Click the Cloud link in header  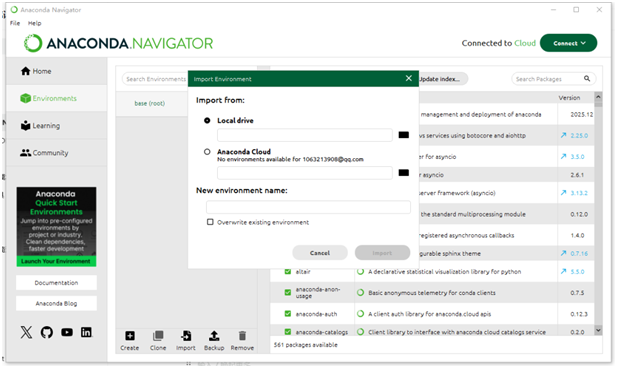[x=525, y=43]
